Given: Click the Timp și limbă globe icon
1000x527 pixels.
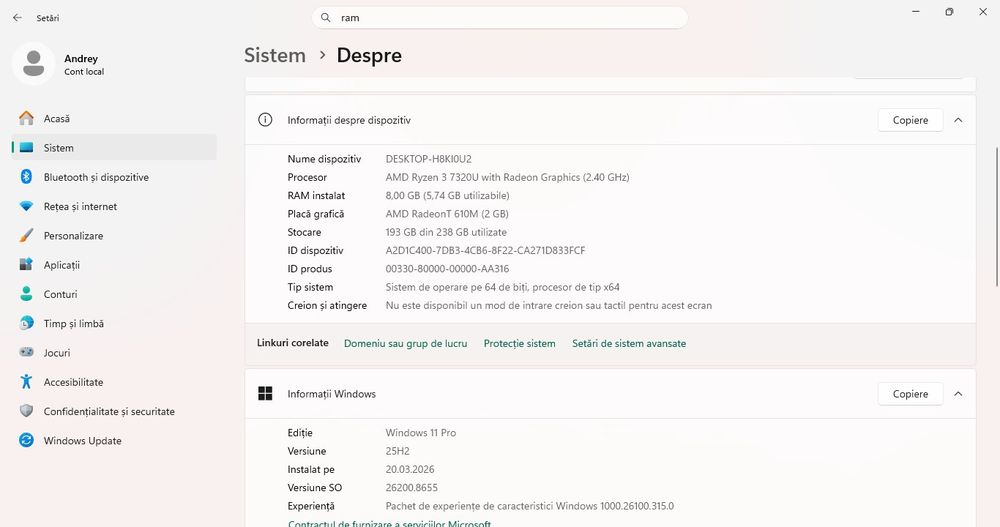Looking at the screenshot, I should click(x=26, y=323).
